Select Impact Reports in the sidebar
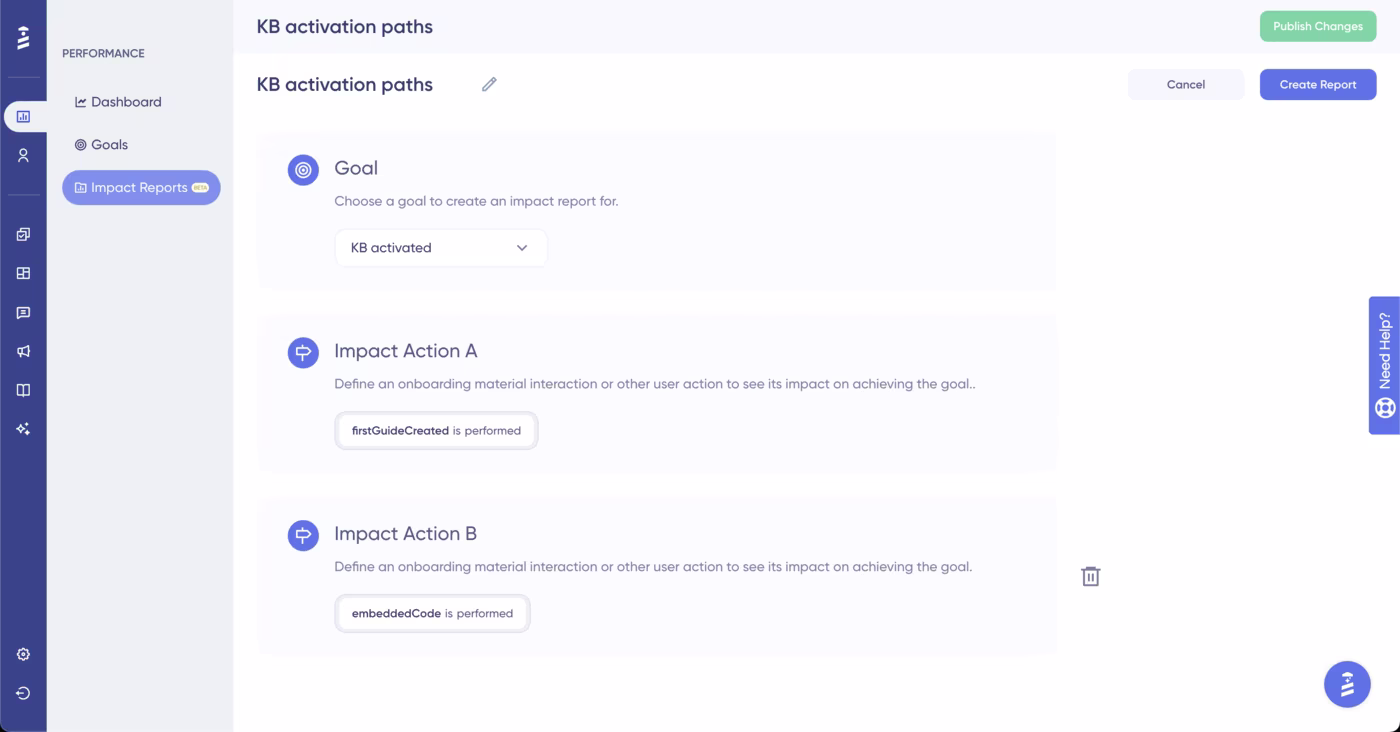 (140, 187)
